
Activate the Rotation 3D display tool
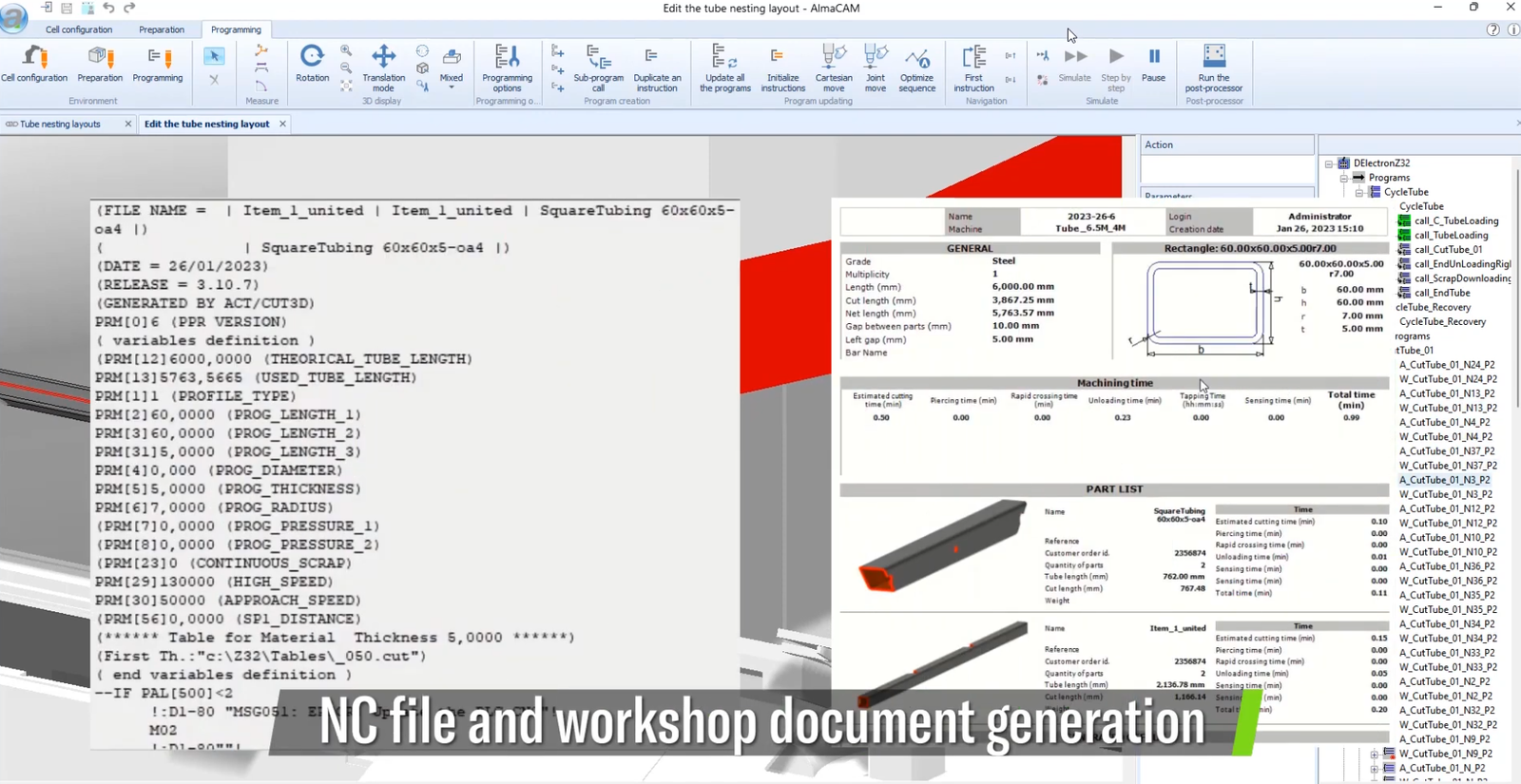tap(312, 65)
